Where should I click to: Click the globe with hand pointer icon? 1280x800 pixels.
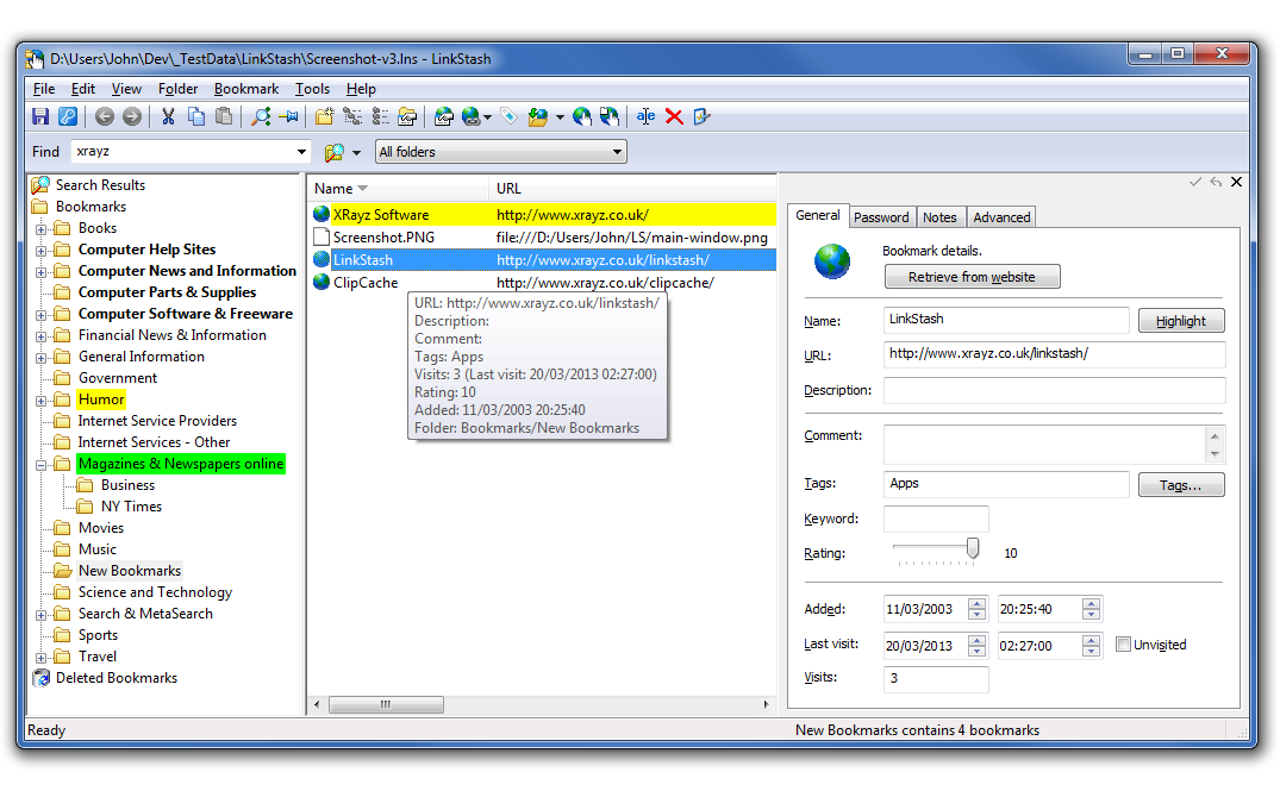coord(582,117)
